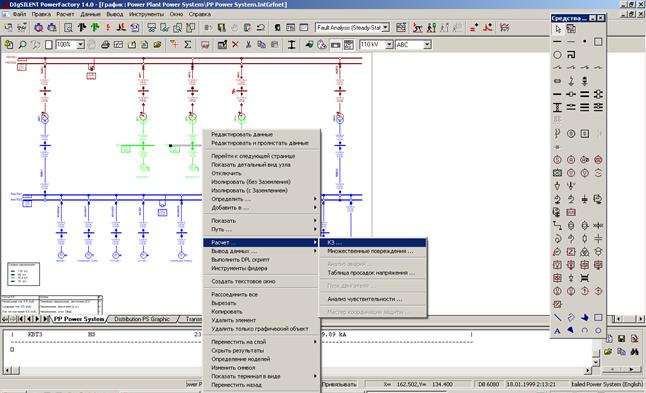Open the Инструменты menu
The image size is (646, 393).
pyautogui.click(x=146, y=14)
